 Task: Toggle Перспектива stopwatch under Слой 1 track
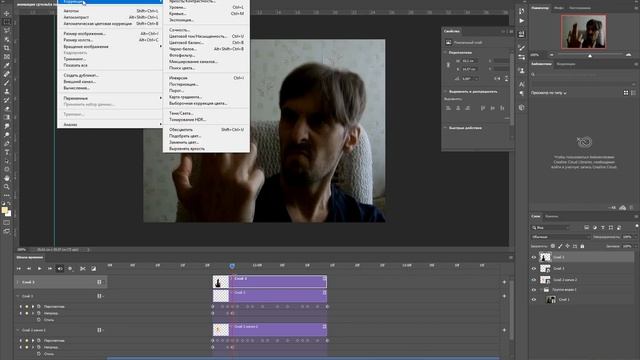tap(39, 307)
